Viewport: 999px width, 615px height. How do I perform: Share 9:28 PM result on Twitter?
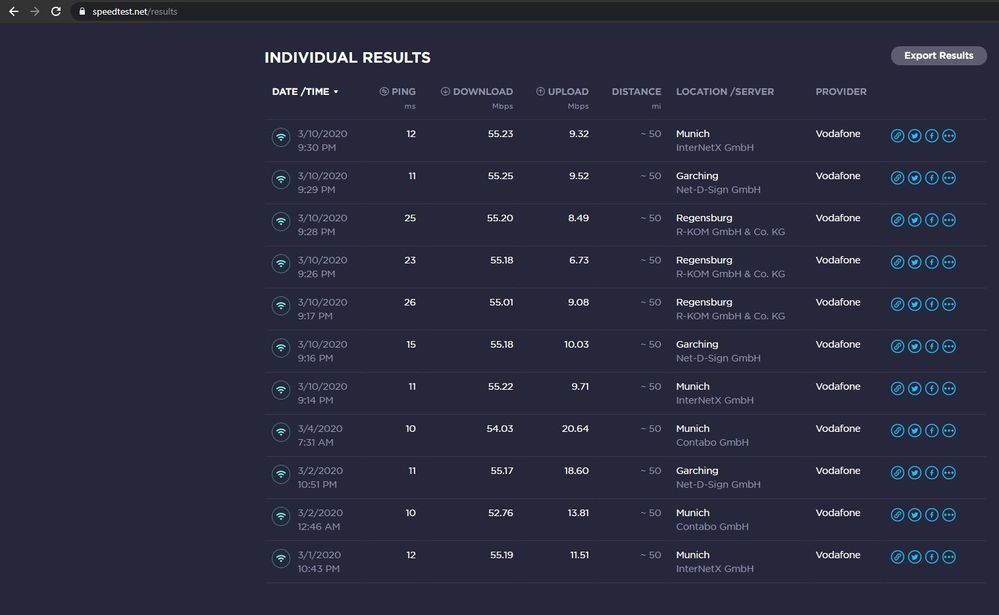pos(914,220)
